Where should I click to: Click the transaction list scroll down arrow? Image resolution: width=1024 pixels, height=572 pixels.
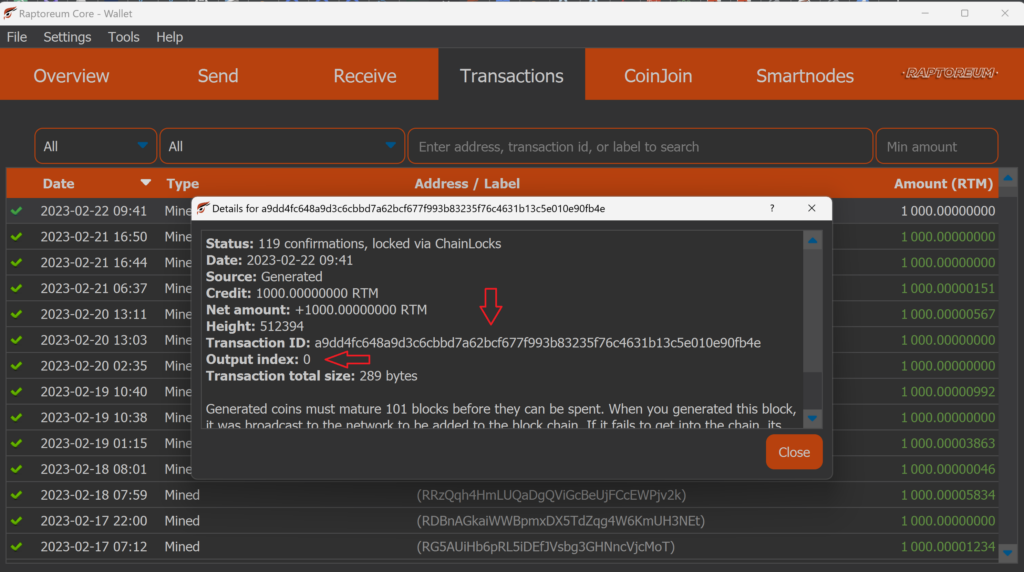1008,552
